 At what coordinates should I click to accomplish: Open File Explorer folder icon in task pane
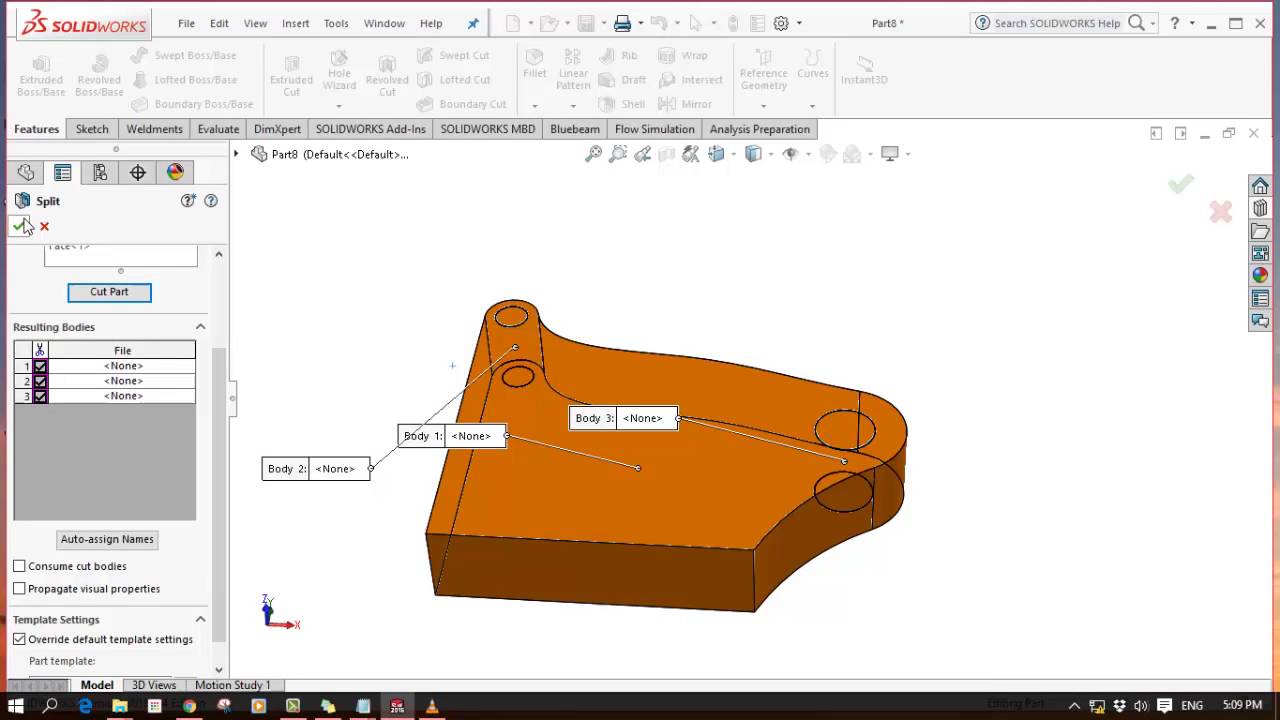point(1260,231)
